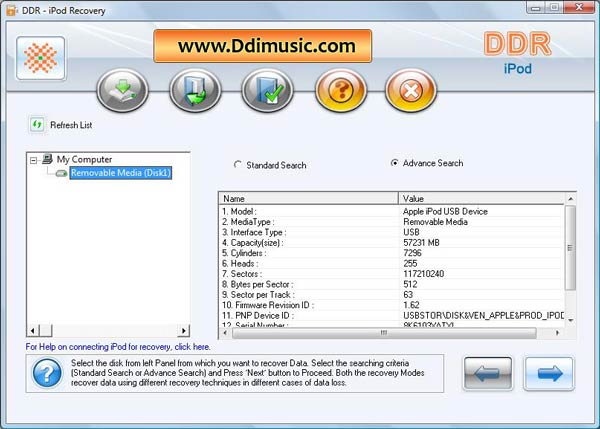Click the My Computer computer icon
This screenshot has width=600, height=429.
(47, 158)
